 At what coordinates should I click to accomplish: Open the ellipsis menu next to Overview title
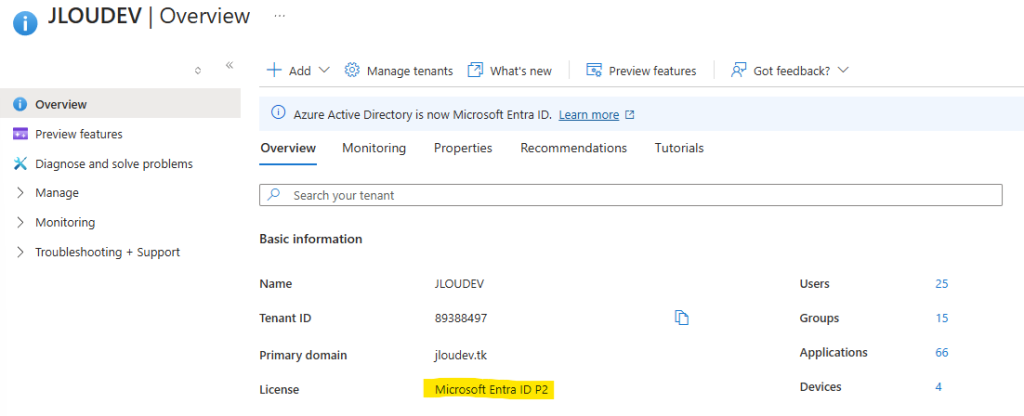click(280, 16)
